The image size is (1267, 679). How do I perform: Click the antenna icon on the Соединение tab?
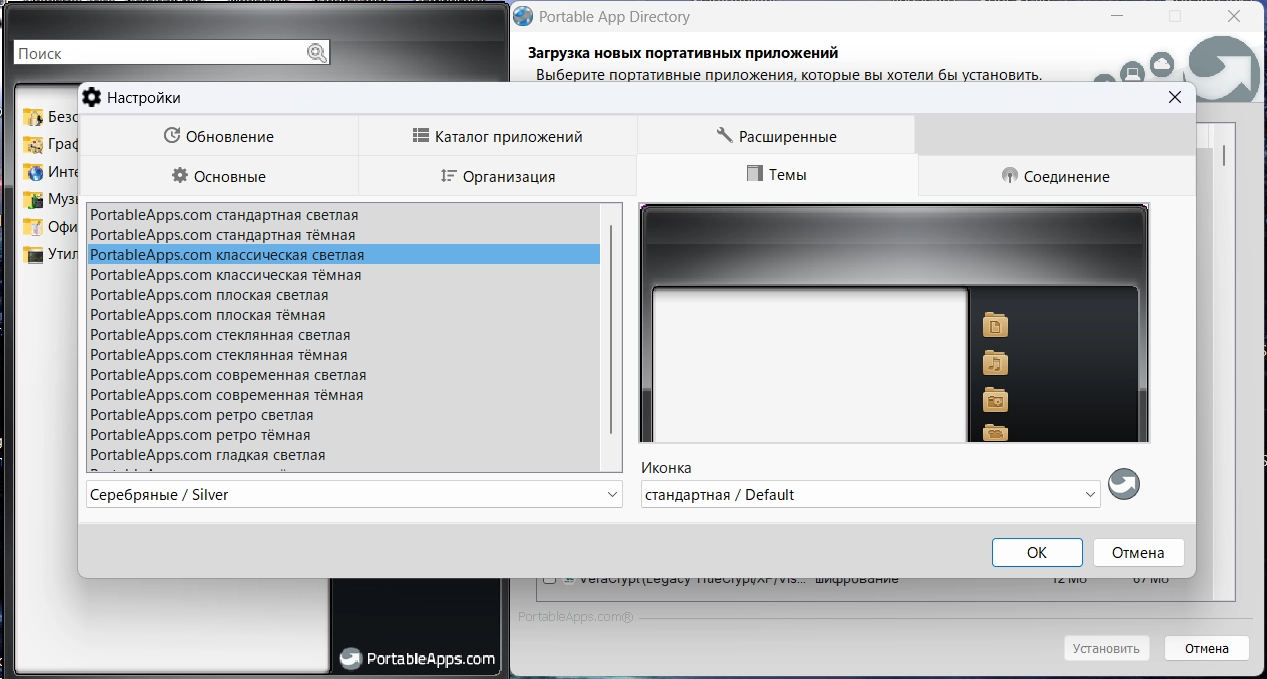coord(1010,176)
